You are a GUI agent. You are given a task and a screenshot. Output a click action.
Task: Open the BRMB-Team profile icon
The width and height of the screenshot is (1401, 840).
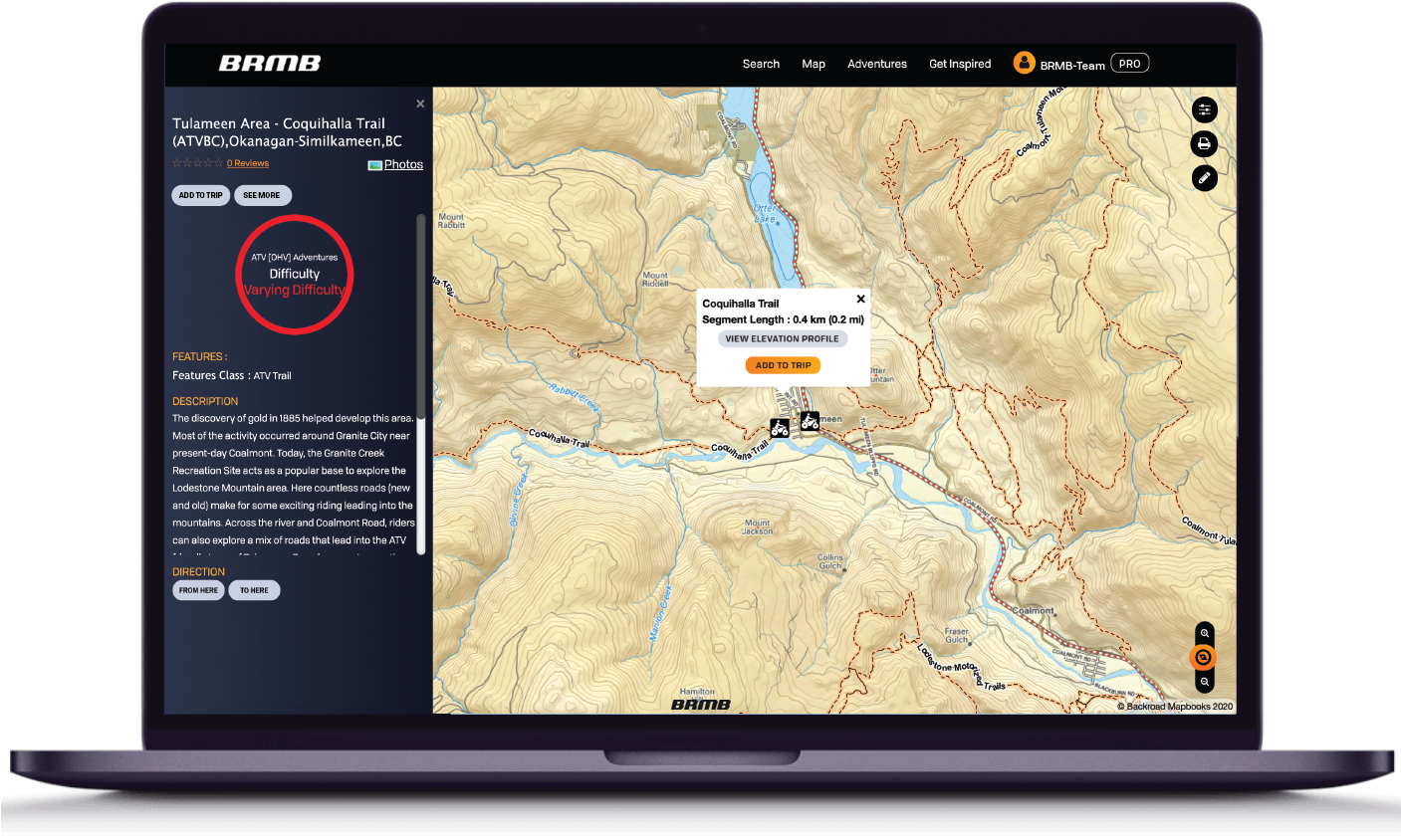(1024, 62)
